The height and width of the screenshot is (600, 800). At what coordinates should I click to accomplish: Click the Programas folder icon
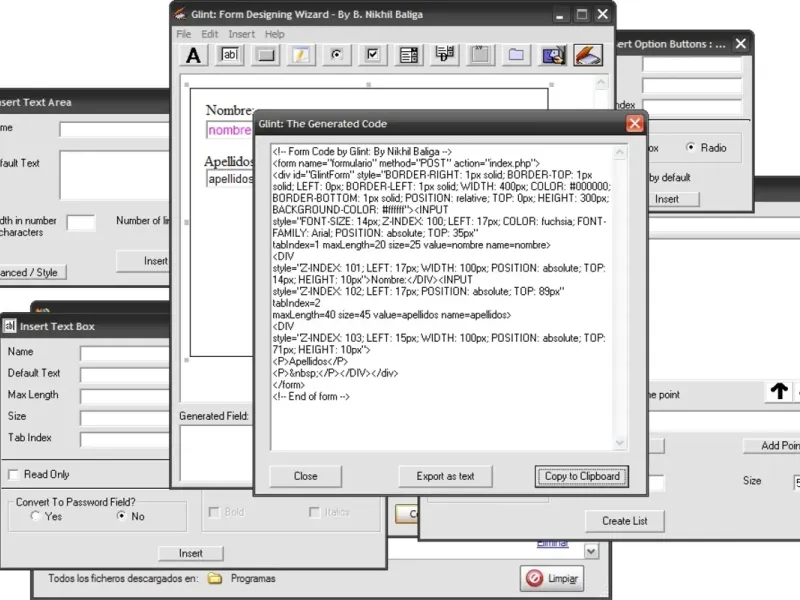(x=215, y=579)
